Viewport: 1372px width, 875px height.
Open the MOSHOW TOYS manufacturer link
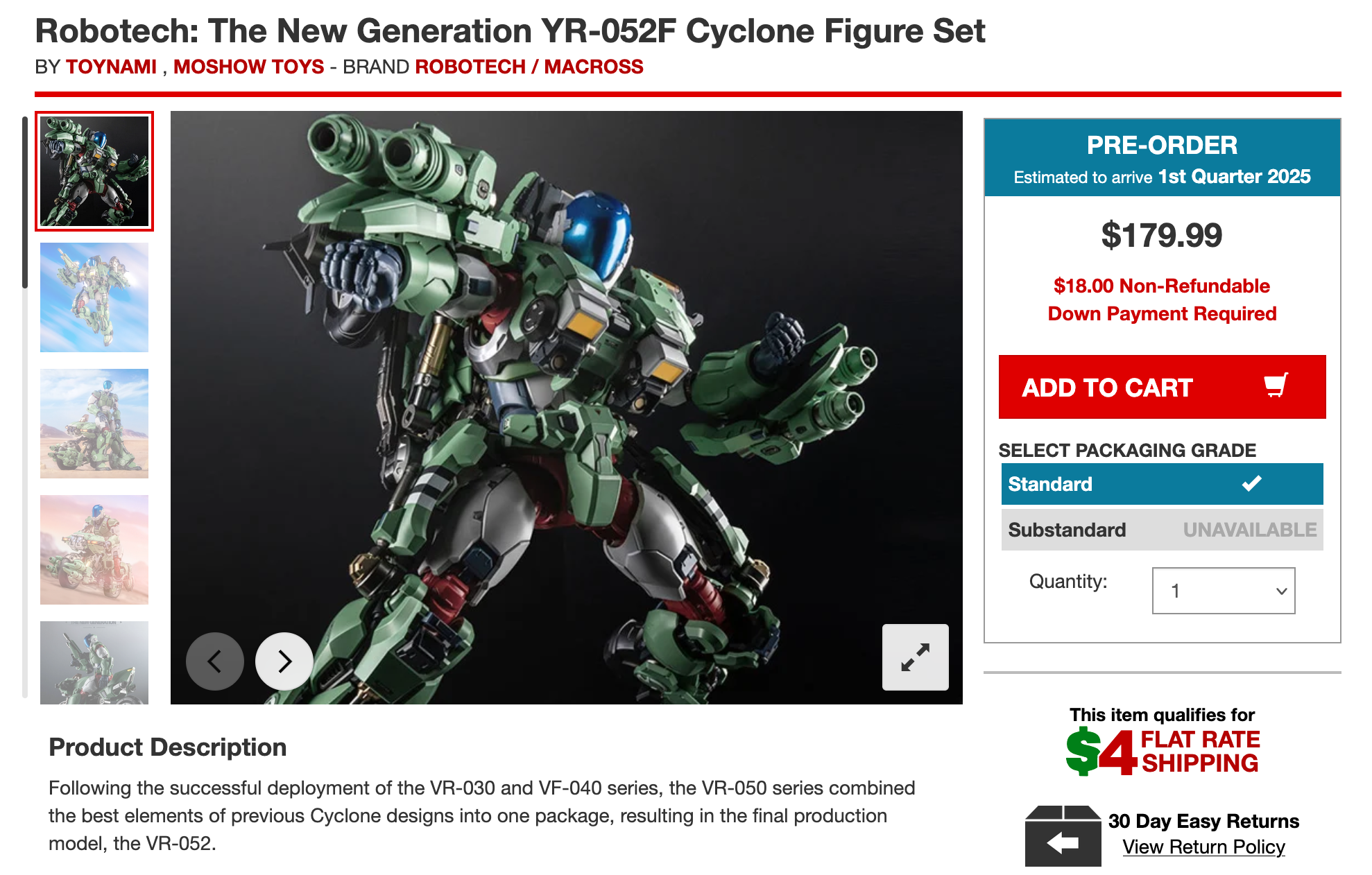click(x=248, y=67)
